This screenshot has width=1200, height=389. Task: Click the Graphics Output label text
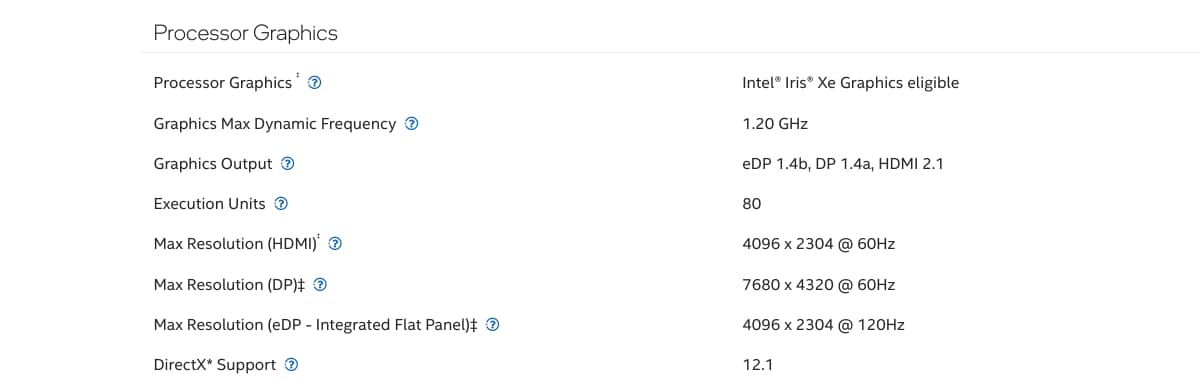(x=213, y=164)
